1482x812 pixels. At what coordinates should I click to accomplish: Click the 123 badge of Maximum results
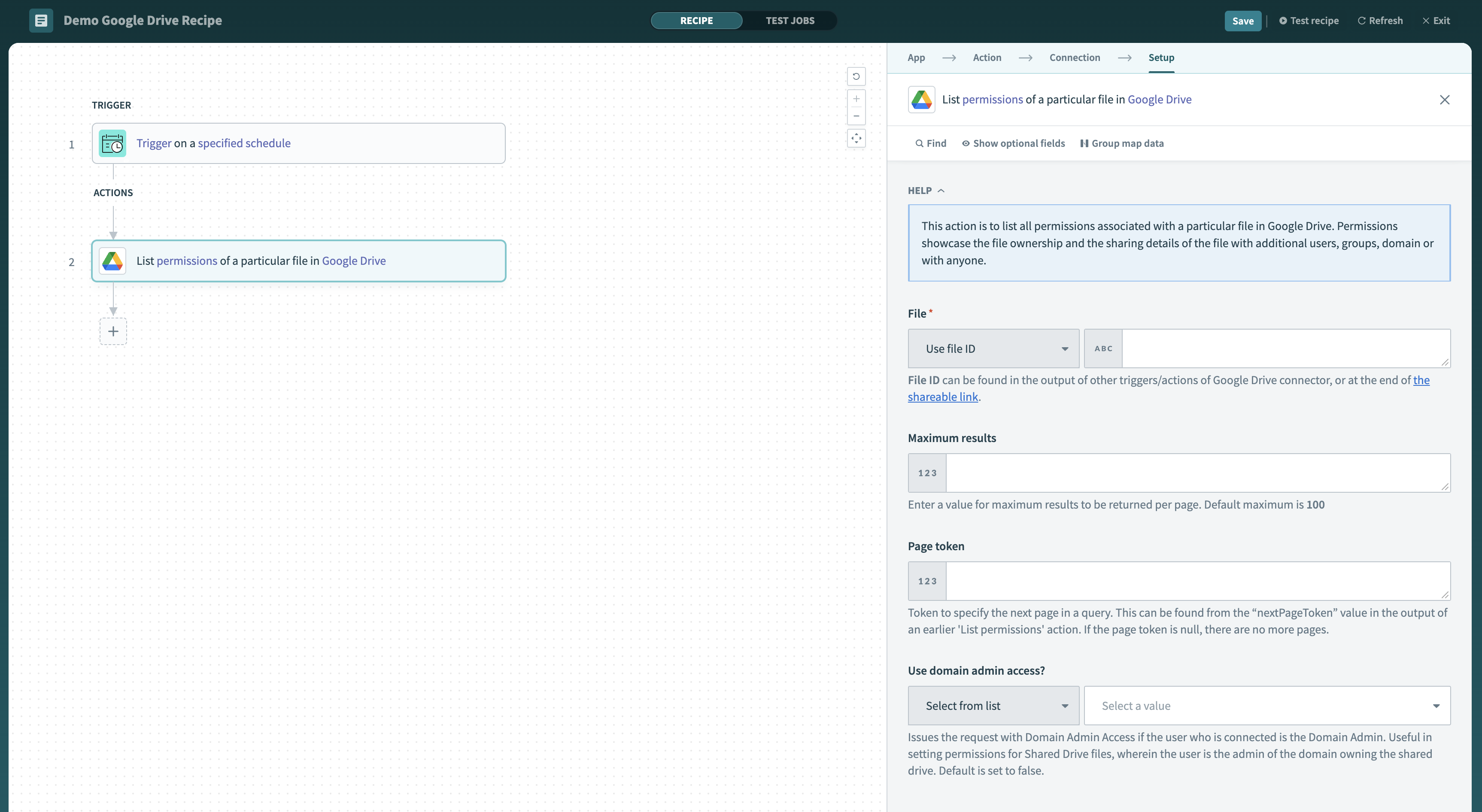point(927,473)
